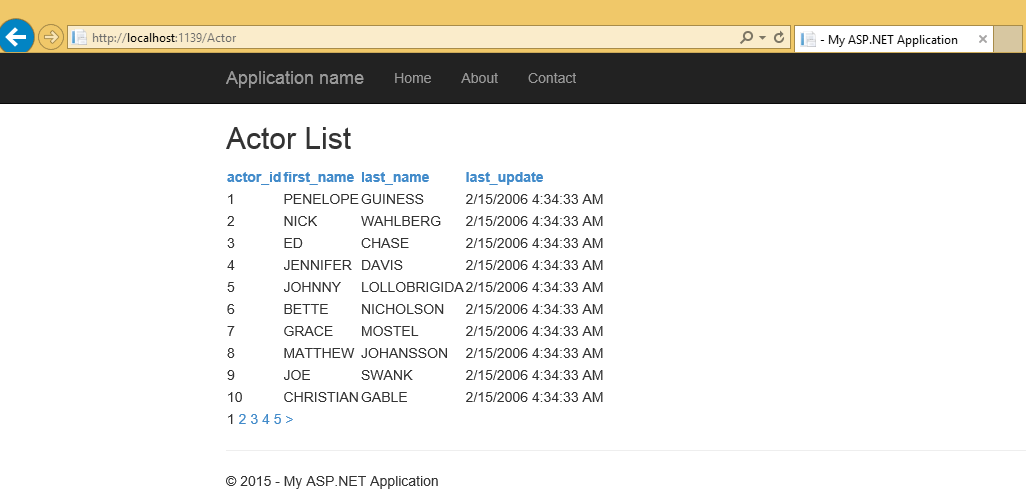This screenshot has width=1026, height=489.
Task: Click the page icon in address bar
Action: [79, 37]
